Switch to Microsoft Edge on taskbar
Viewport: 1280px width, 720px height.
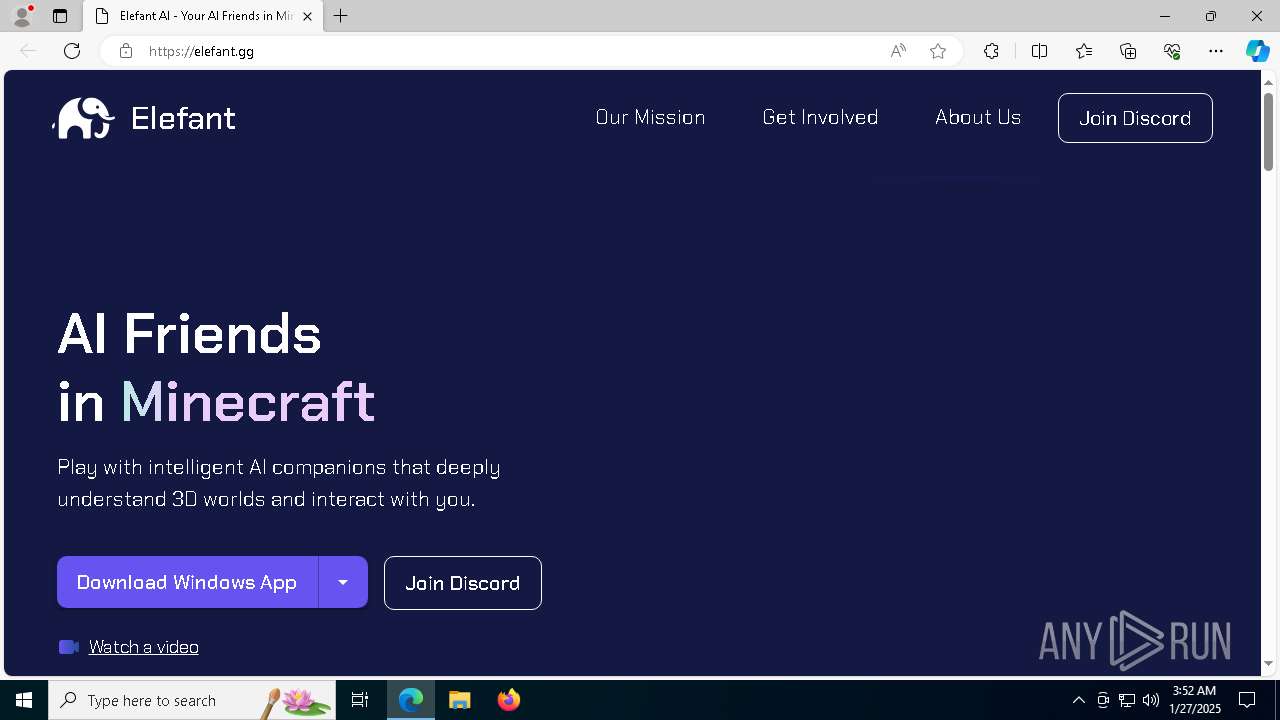click(x=411, y=700)
